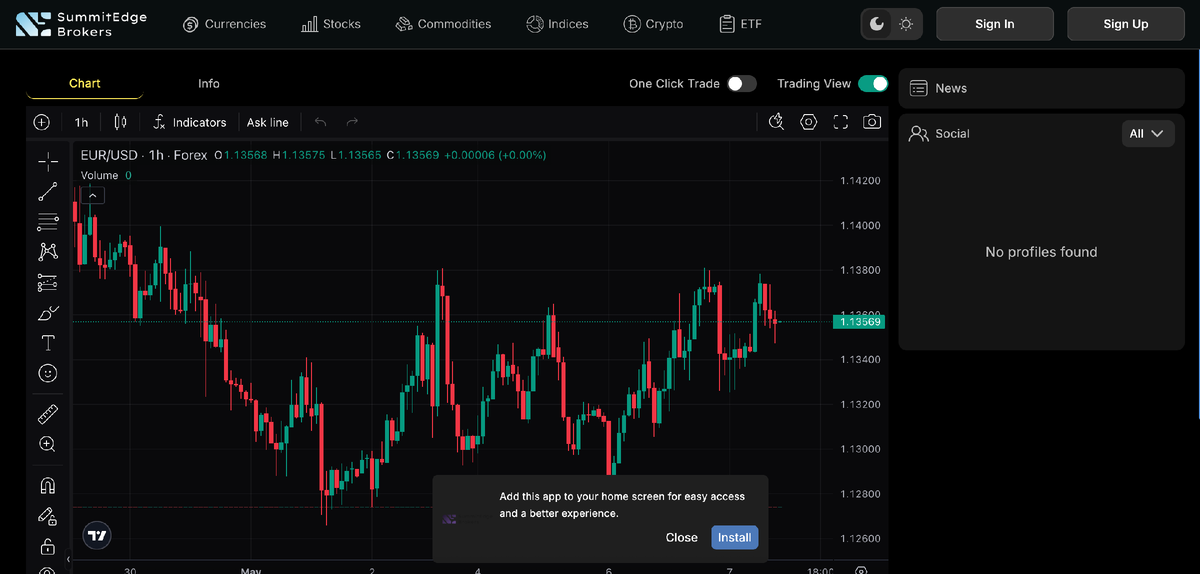Open the ETF menu
The image size is (1200, 574).
tap(741, 24)
